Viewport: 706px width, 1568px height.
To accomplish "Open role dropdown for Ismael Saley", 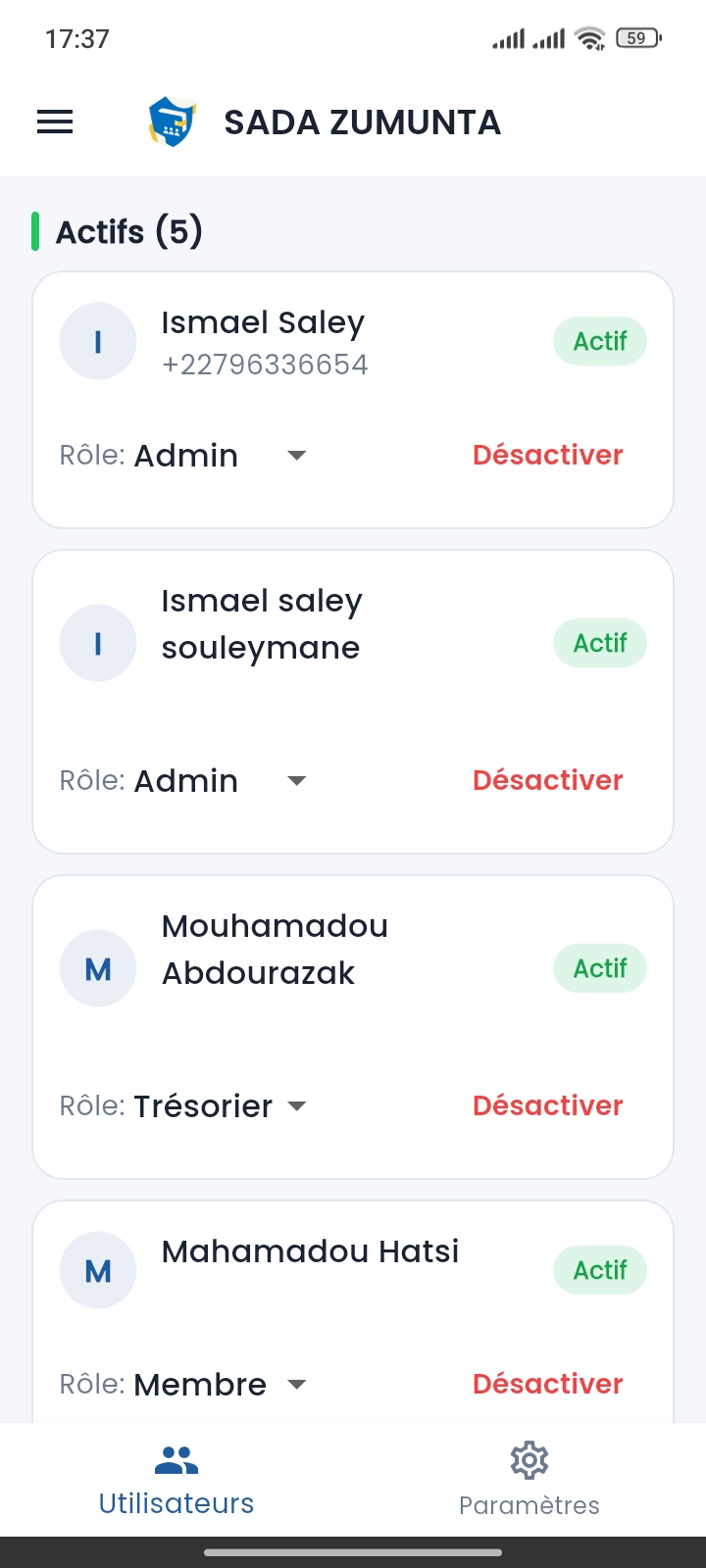I will 296,456.
